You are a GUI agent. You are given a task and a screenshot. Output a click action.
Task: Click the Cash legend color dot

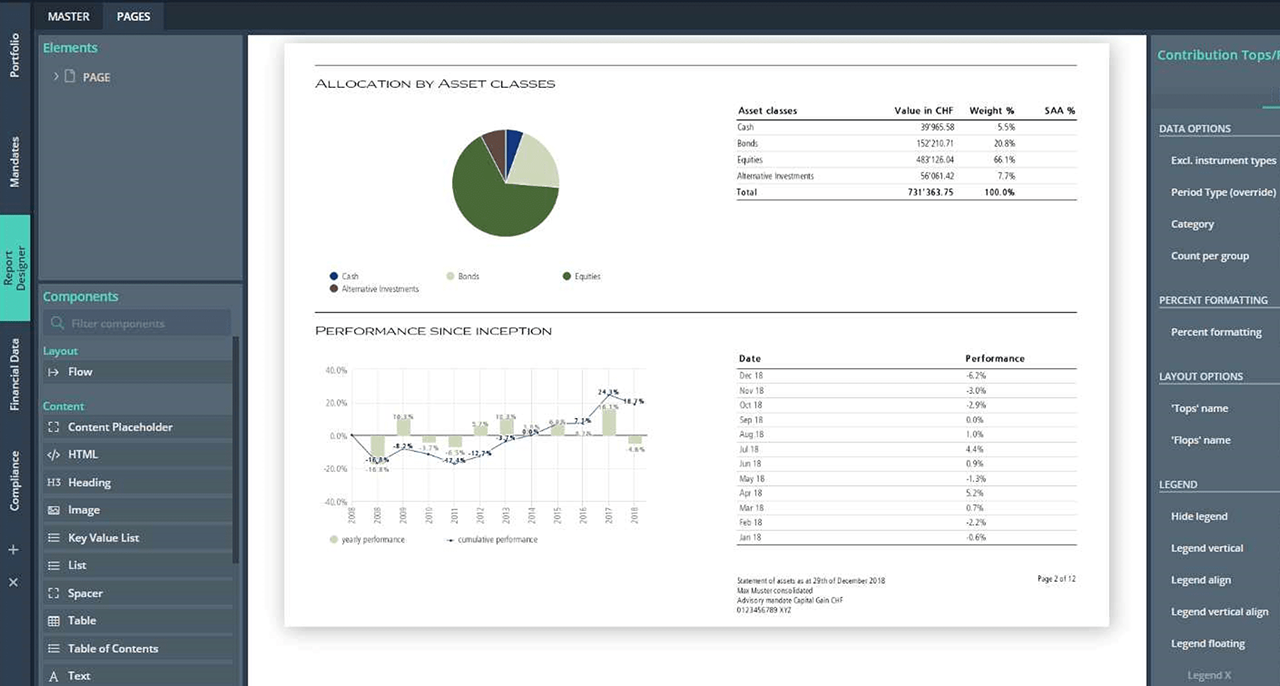tap(333, 276)
